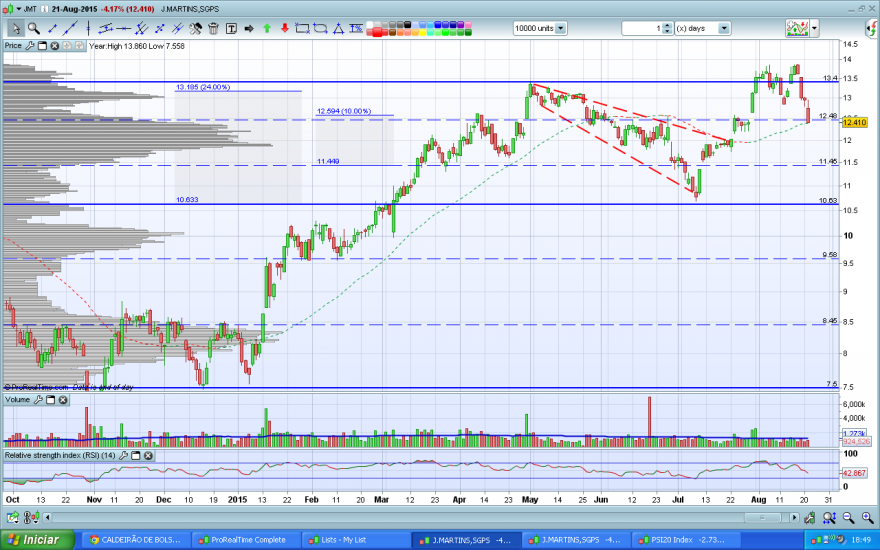This screenshot has height=550, width=880.
Task: Select the triangle drawing tool
Action: pyautogui.click(x=338, y=29)
